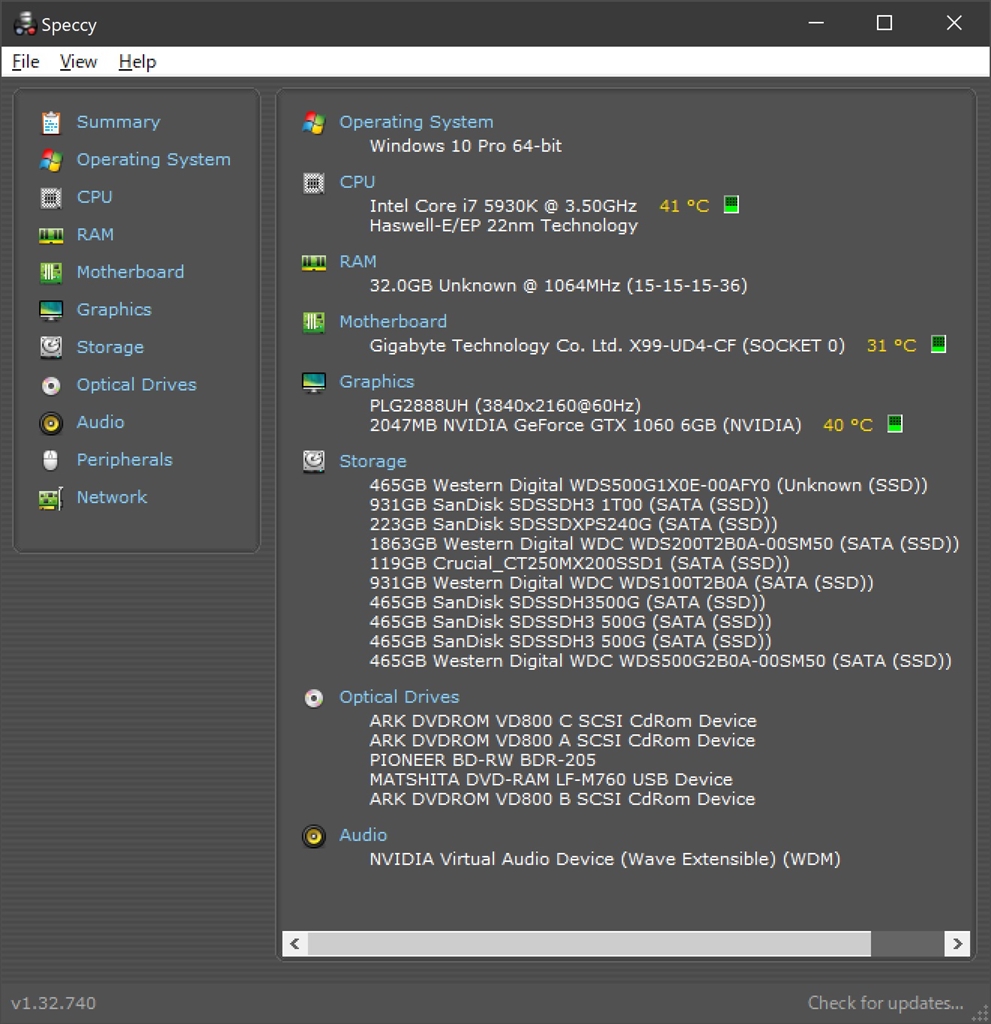
Task: Click the Storage hard drive icon in sidebar
Action: coord(51,347)
